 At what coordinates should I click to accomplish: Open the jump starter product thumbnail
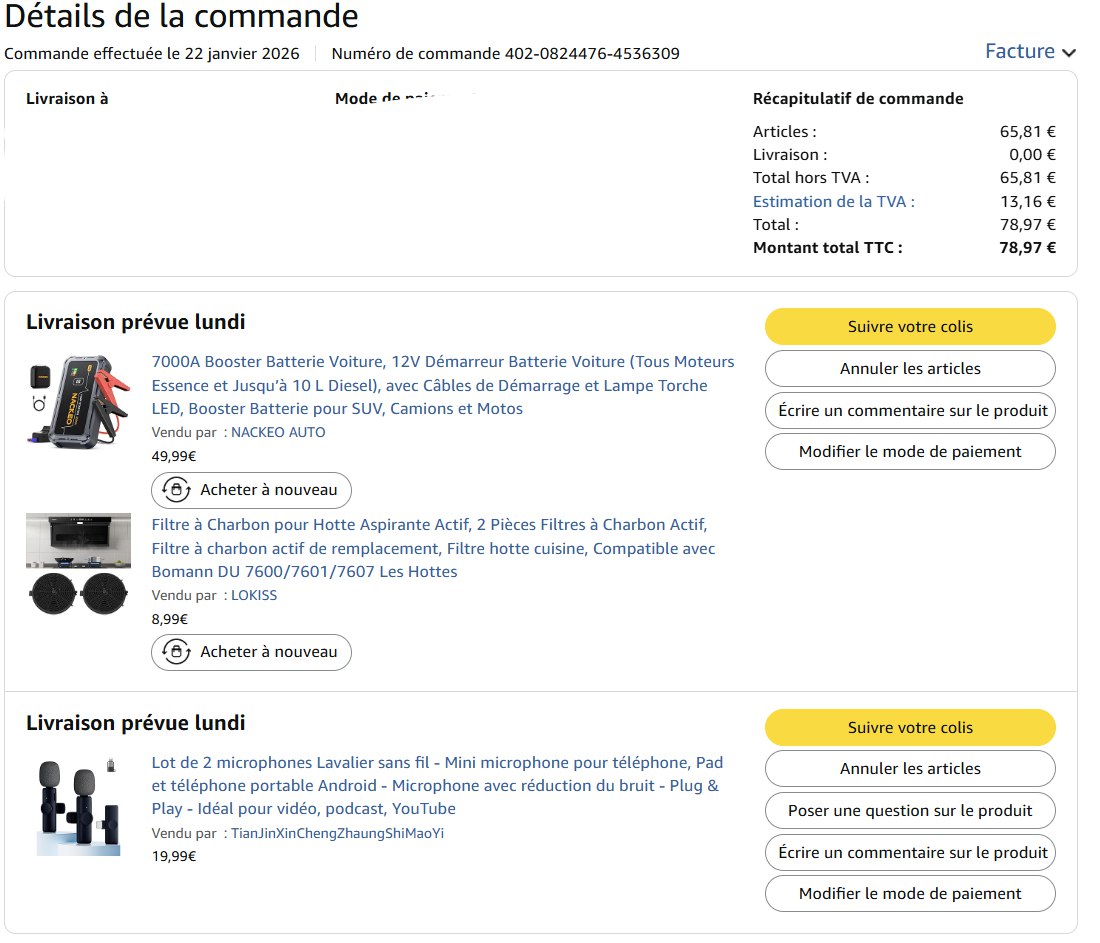pyautogui.click(x=78, y=400)
